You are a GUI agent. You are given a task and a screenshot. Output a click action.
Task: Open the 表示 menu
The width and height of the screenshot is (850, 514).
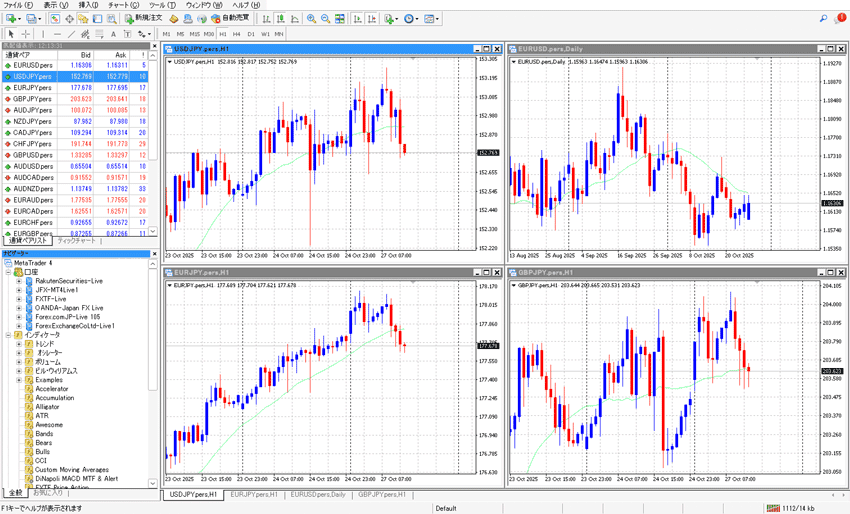coord(56,5)
